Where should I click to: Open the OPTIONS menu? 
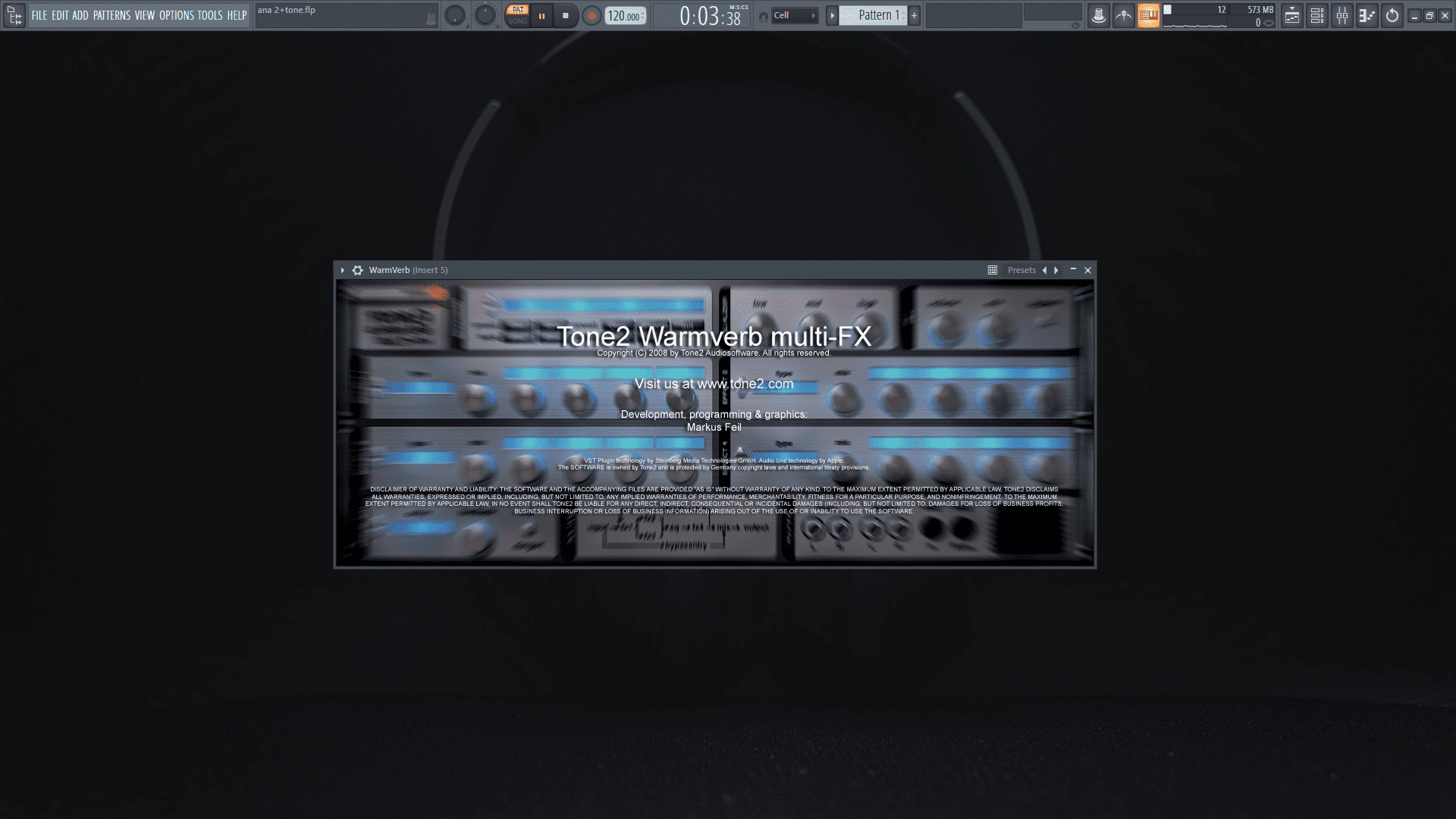click(177, 15)
